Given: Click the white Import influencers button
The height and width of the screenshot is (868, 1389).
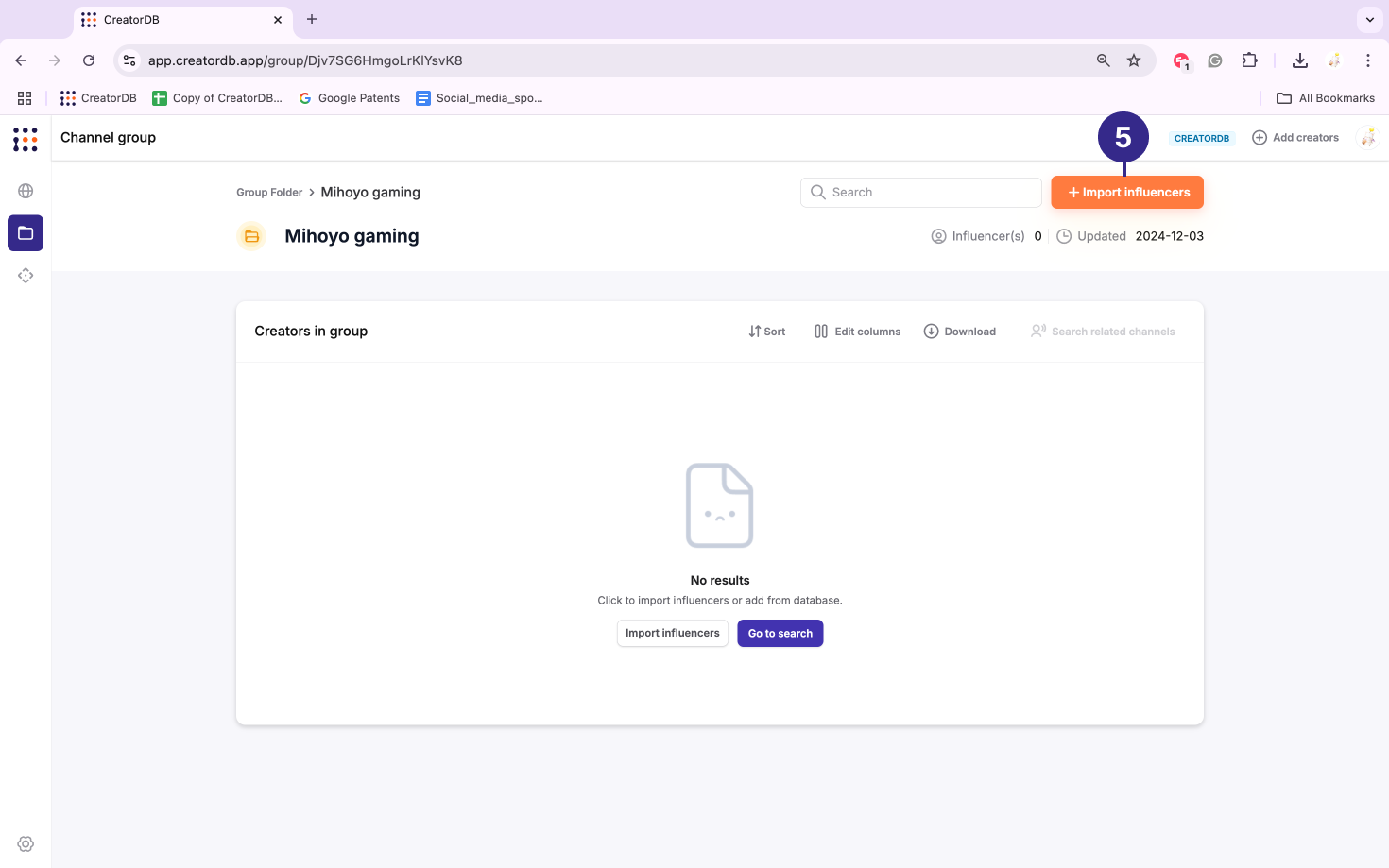Looking at the screenshot, I should point(673,634).
